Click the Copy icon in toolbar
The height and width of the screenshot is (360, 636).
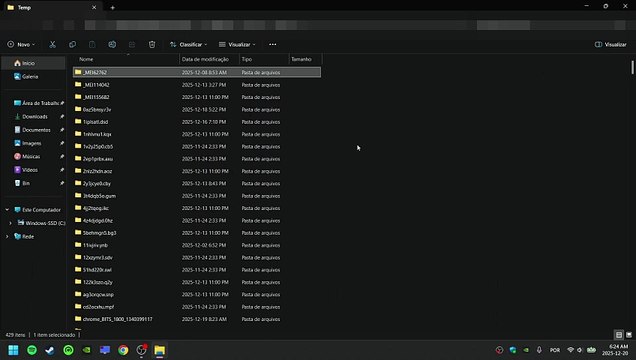[72, 45]
